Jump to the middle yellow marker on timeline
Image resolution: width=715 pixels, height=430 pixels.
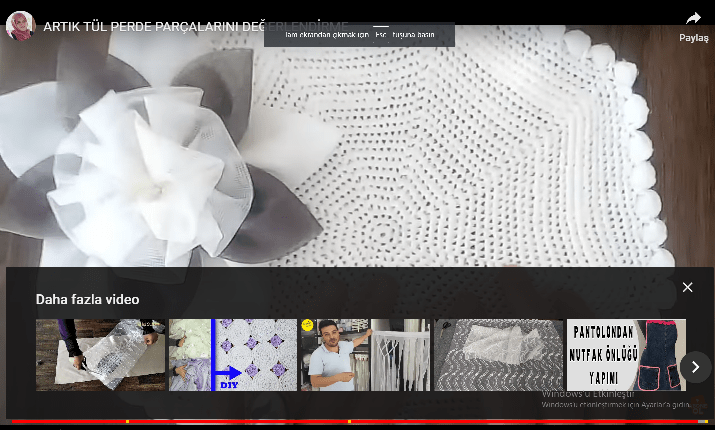click(x=349, y=422)
